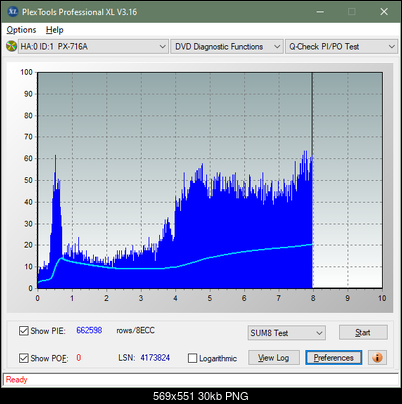
Task: Click the View Log button
Action: point(274,358)
